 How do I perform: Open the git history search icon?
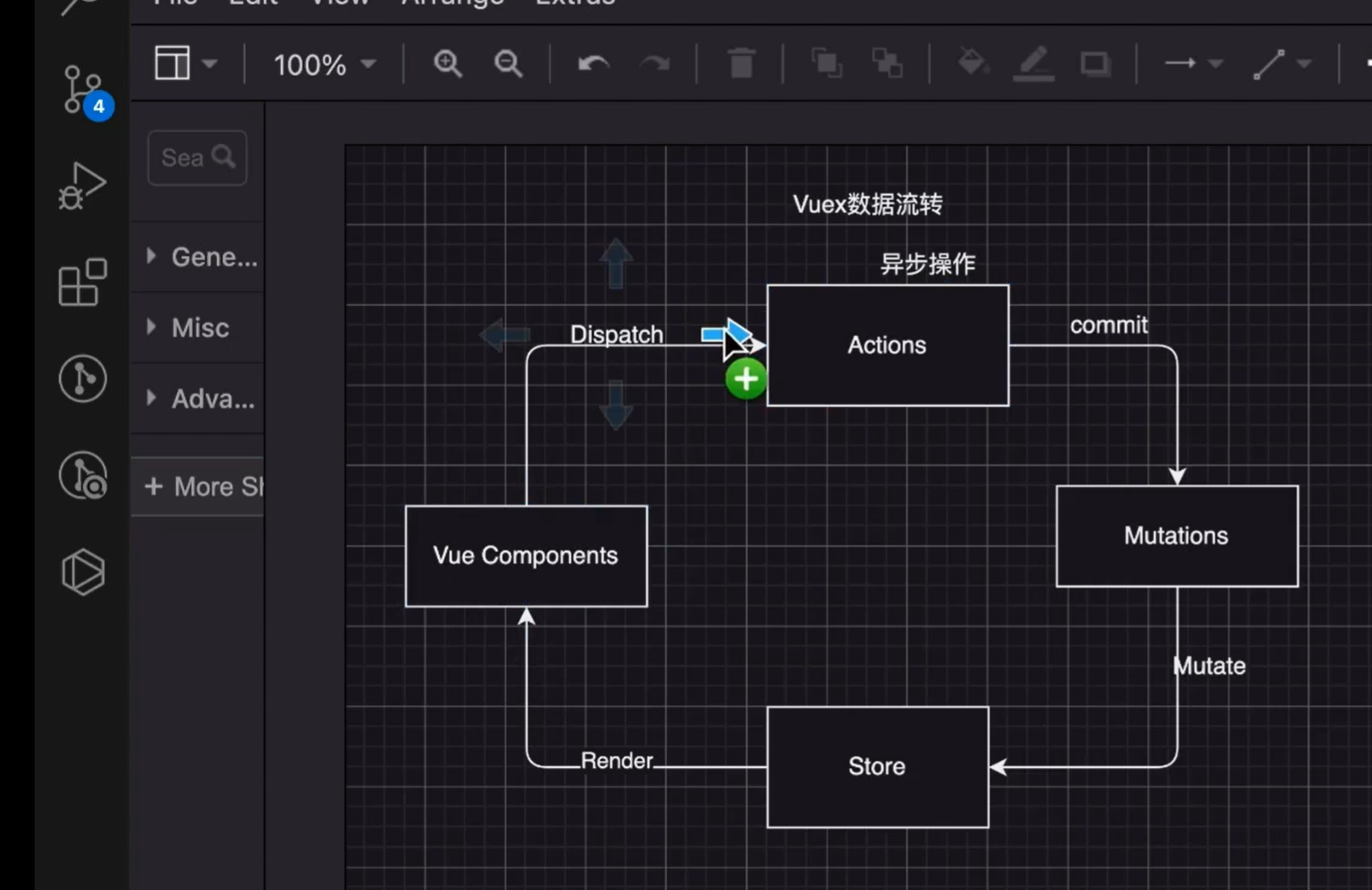(83, 475)
